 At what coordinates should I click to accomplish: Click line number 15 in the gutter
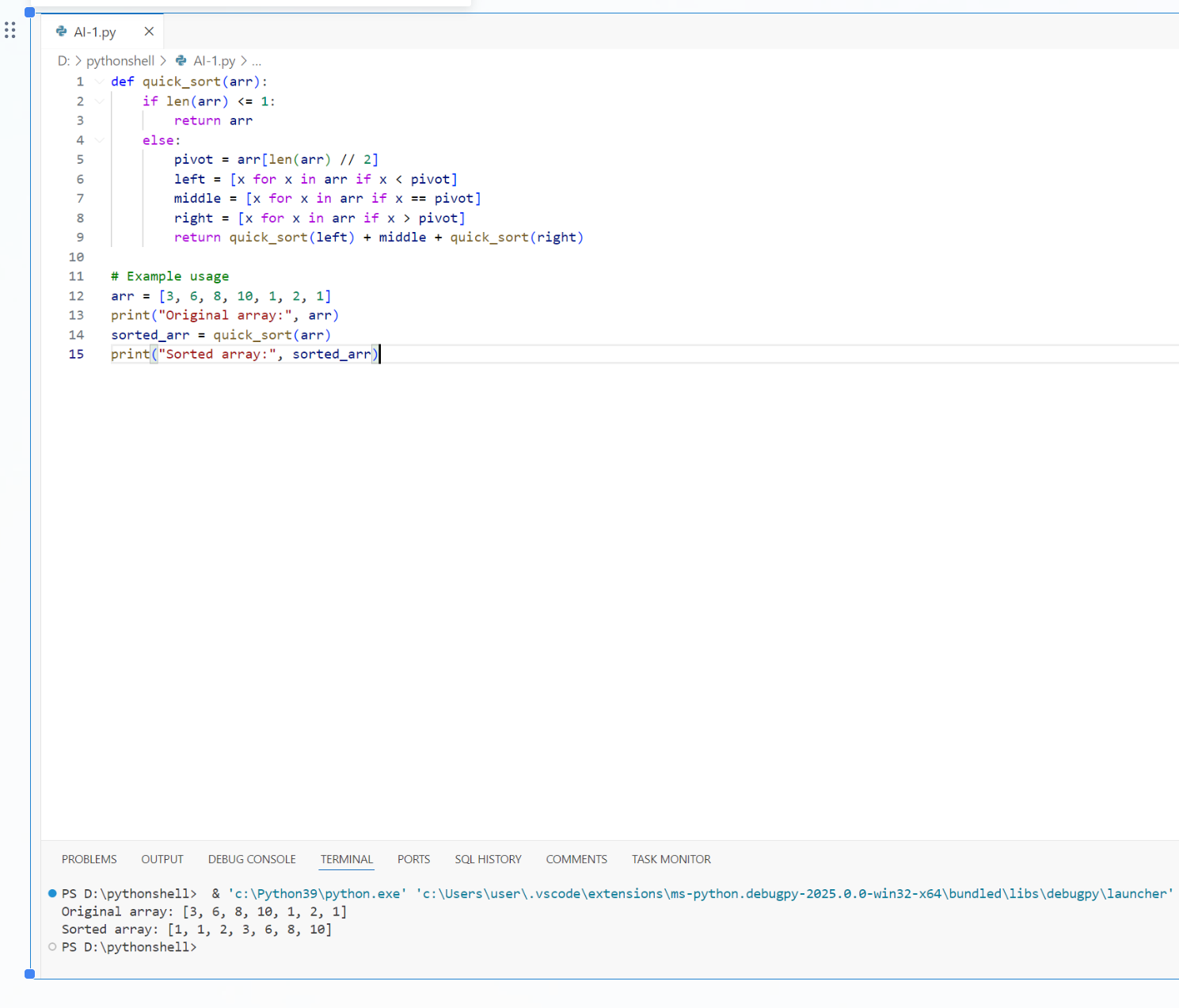coord(76,354)
